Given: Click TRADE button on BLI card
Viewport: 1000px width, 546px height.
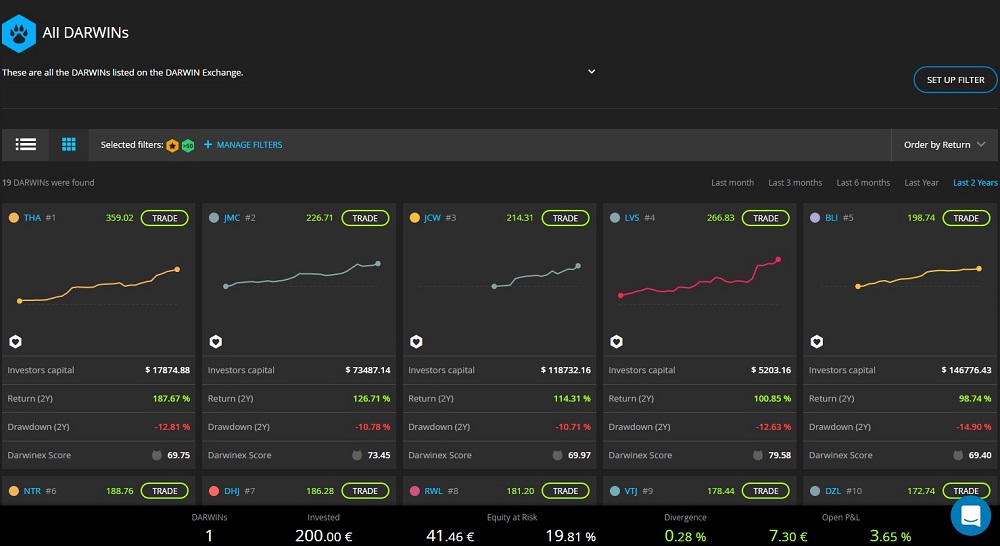Looking at the screenshot, I should click(x=966, y=218).
